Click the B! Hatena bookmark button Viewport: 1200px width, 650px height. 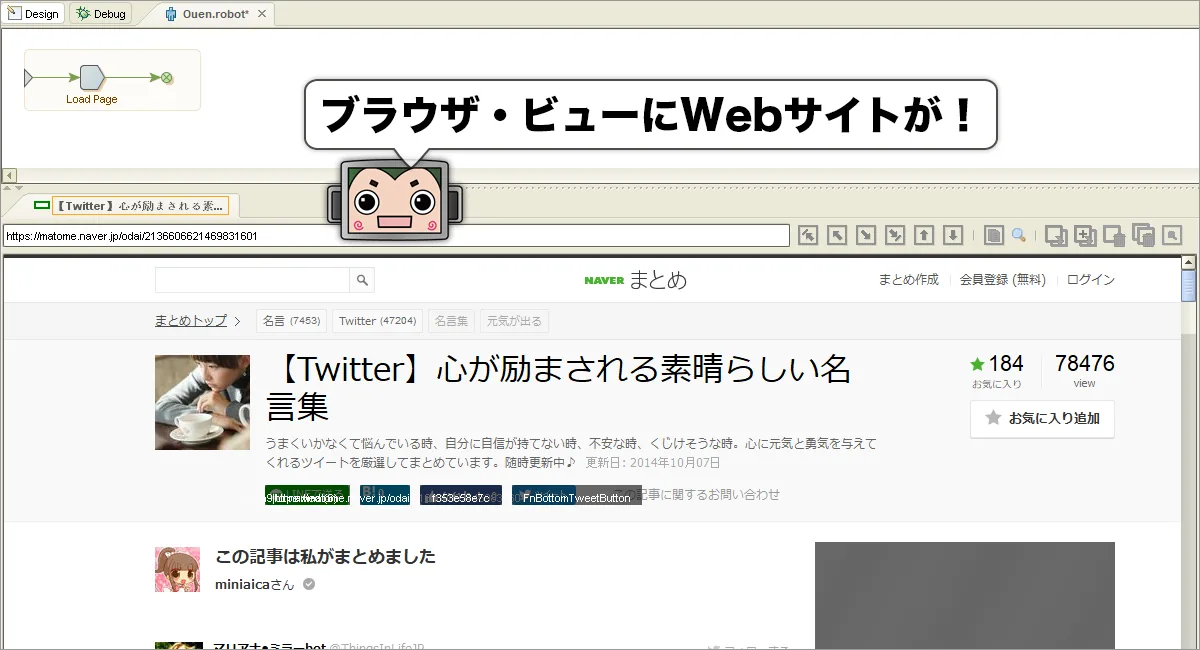[385, 495]
